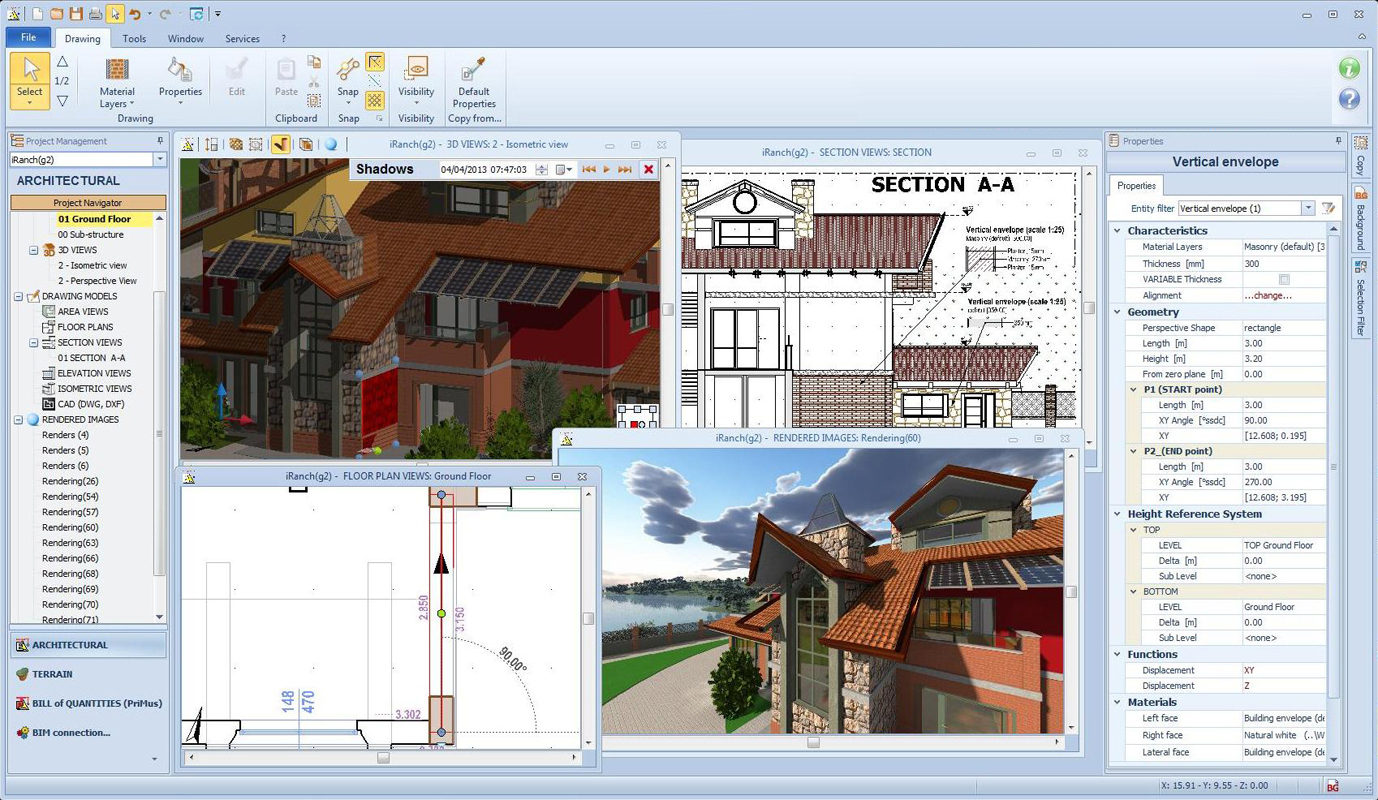Click the green info icon

pos(1349,68)
